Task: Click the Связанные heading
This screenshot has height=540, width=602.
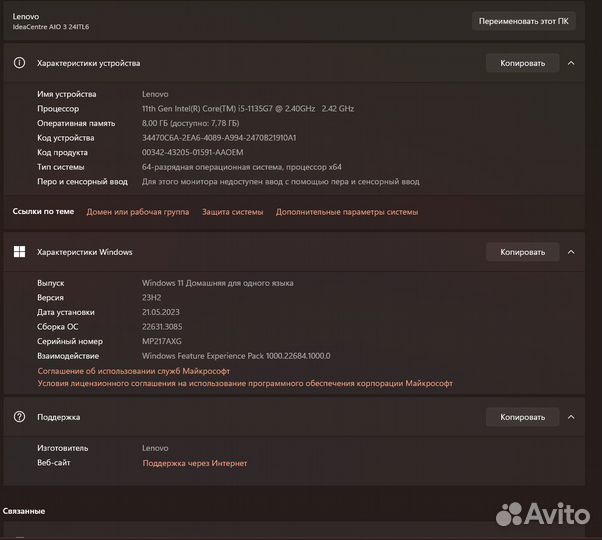Action: tap(24, 511)
